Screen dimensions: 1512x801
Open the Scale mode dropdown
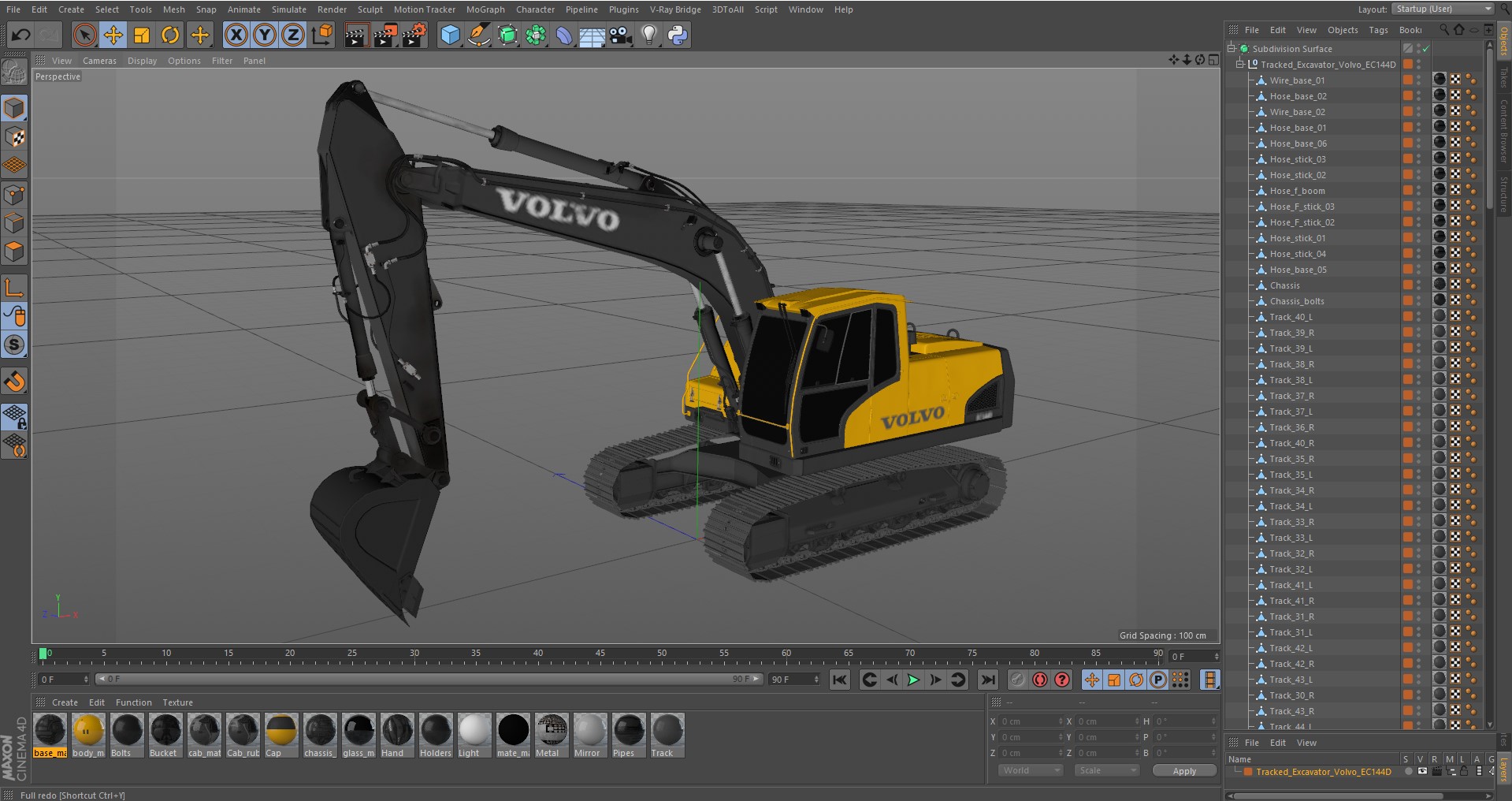click(1107, 770)
